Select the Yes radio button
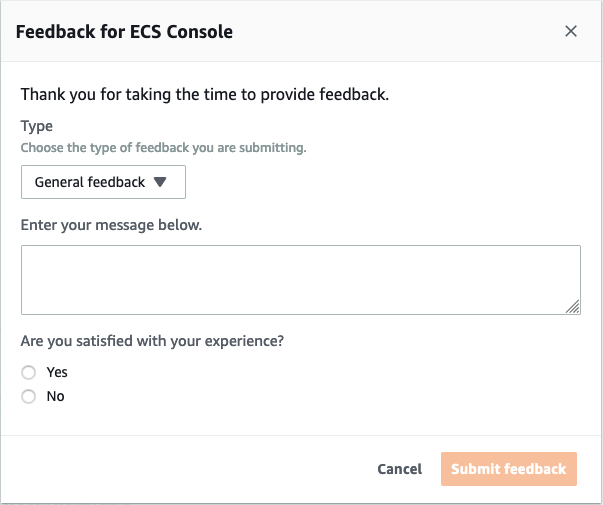The height and width of the screenshot is (505, 603). pos(28,372)
